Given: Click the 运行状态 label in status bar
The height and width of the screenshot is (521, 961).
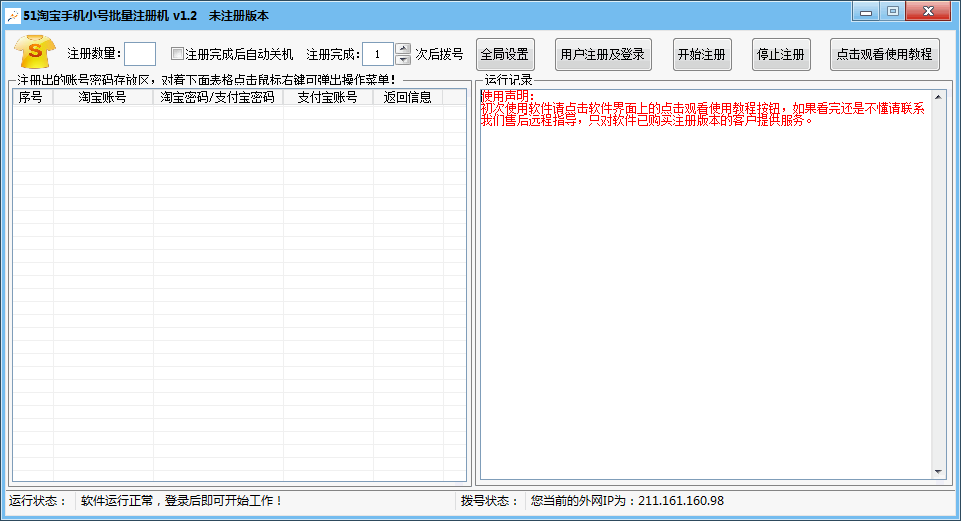Looking at the screenshot, I should coord(37,501).
